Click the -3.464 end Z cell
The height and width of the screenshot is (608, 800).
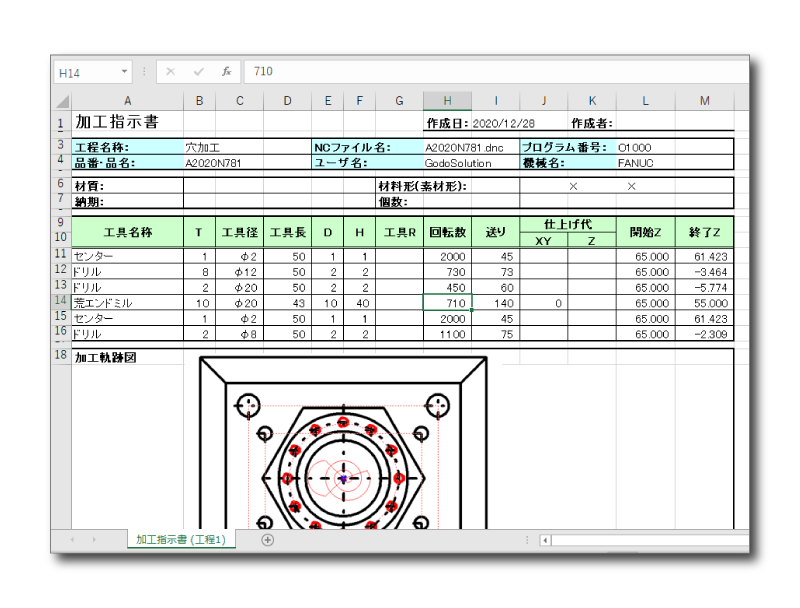pyautogui.click(x=705, y=272)
